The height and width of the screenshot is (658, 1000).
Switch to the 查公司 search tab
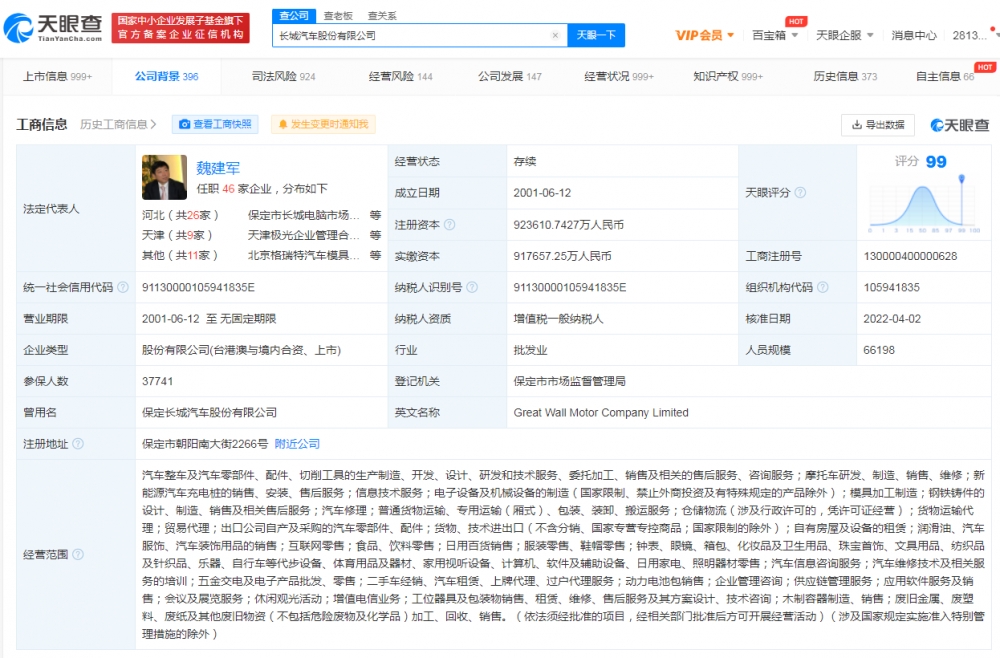click(x=294, y=16)
